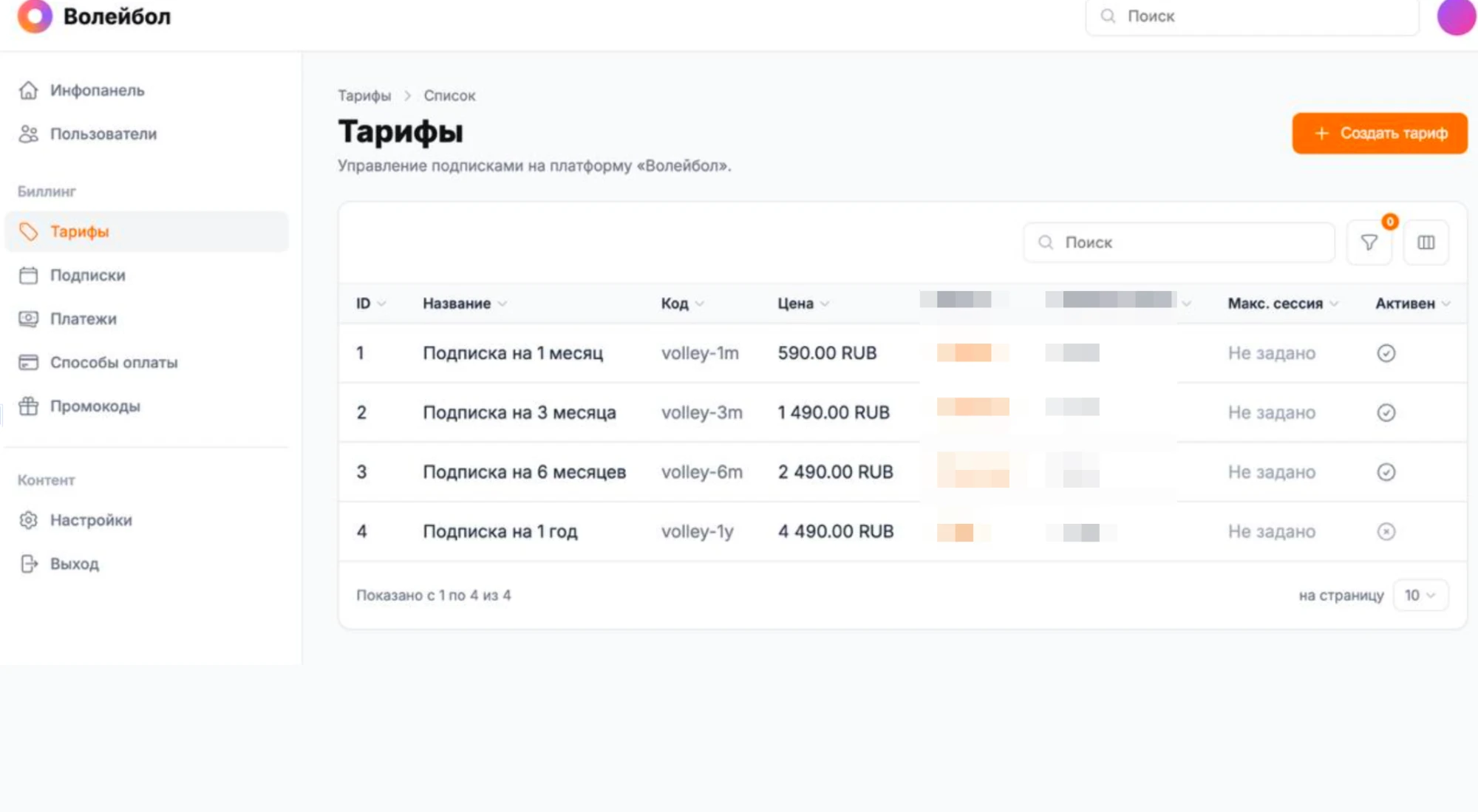Toggle active status for Подписка на 3 месяца
The width and height of the screenshot is (1478, 812).
point(1386,412)
